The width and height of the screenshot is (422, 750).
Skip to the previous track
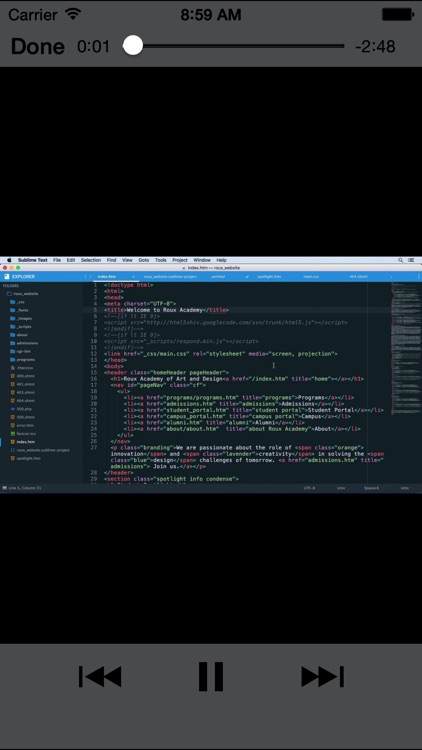coord(100,676)
